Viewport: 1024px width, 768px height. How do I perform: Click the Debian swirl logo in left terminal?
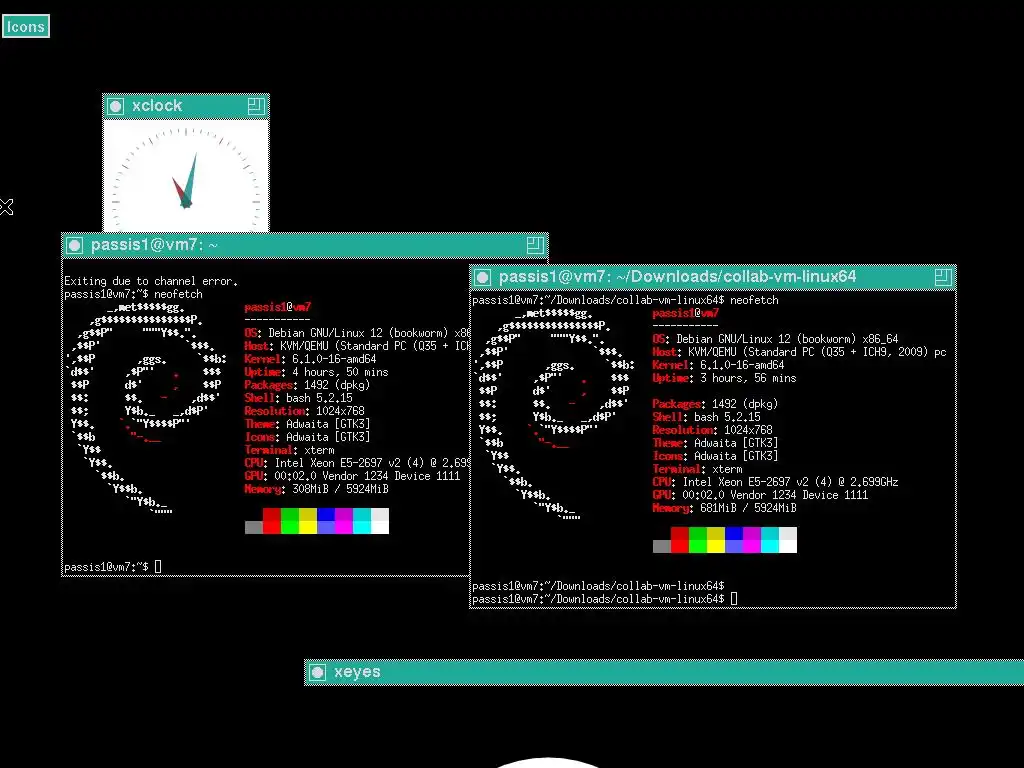coord(146,408)
